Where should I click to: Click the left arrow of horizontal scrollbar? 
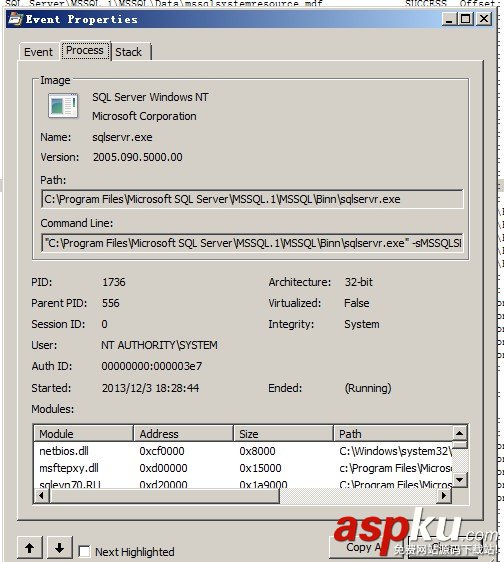click(x=42, y=495)
